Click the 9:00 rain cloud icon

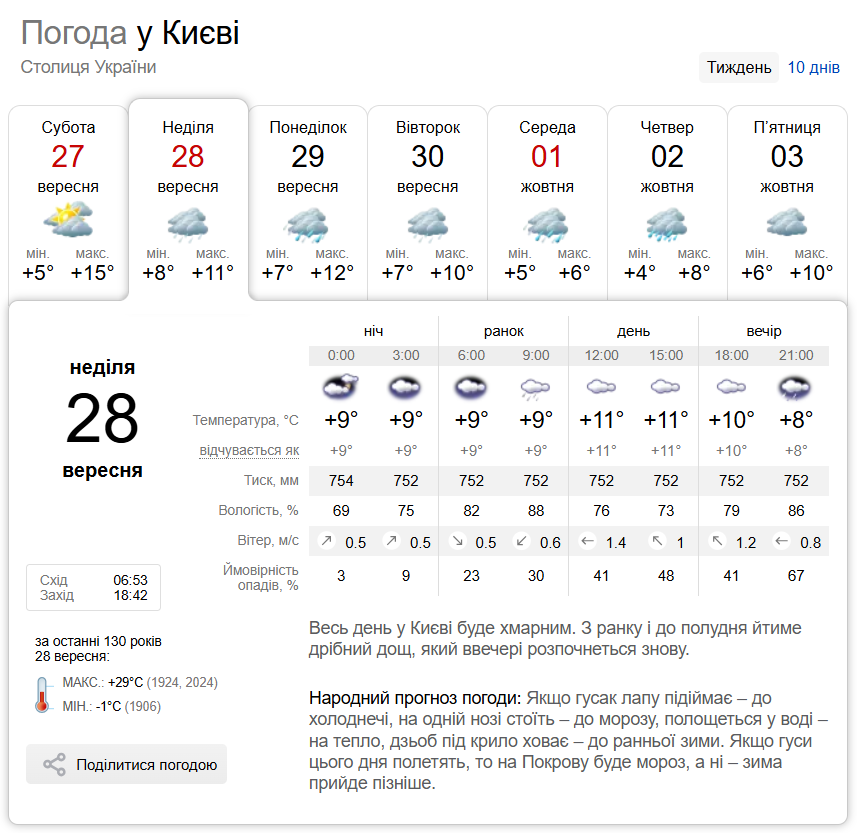pos(535,386)
